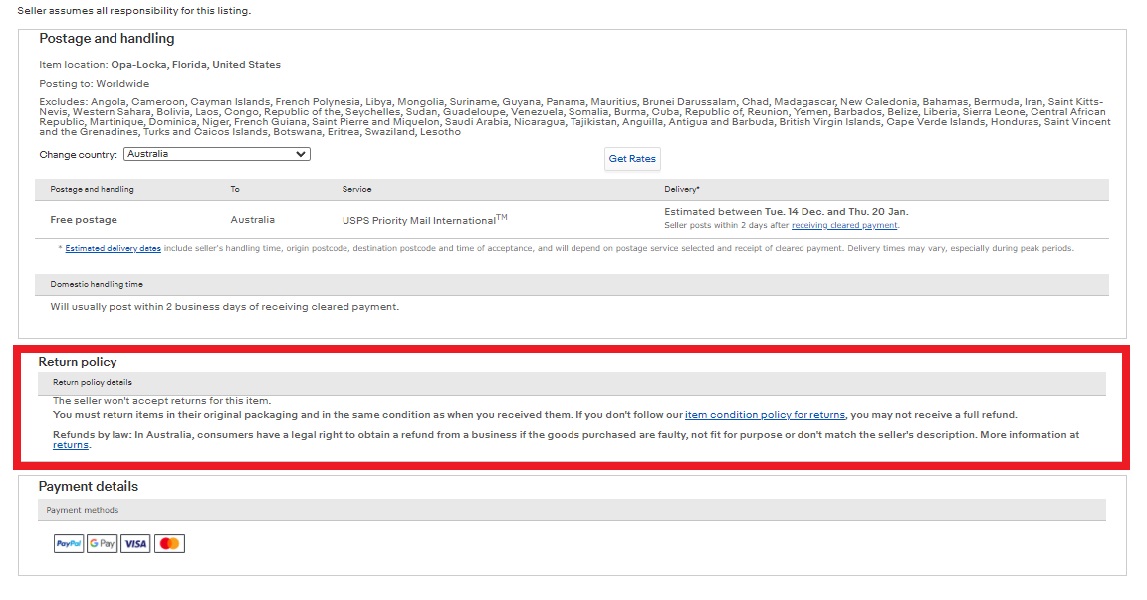Click the Postage and handling heading
Image resolution: width=1147 pixels, height=600 pixels.
click(x=107, y=39)
